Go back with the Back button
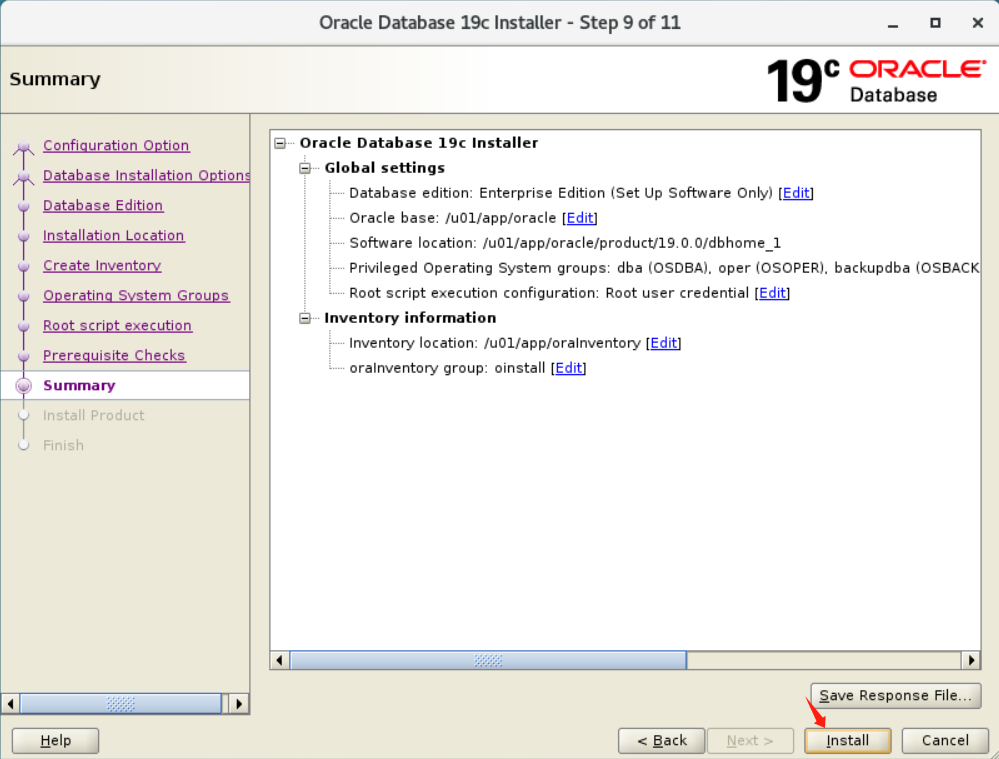 [661, 741]
